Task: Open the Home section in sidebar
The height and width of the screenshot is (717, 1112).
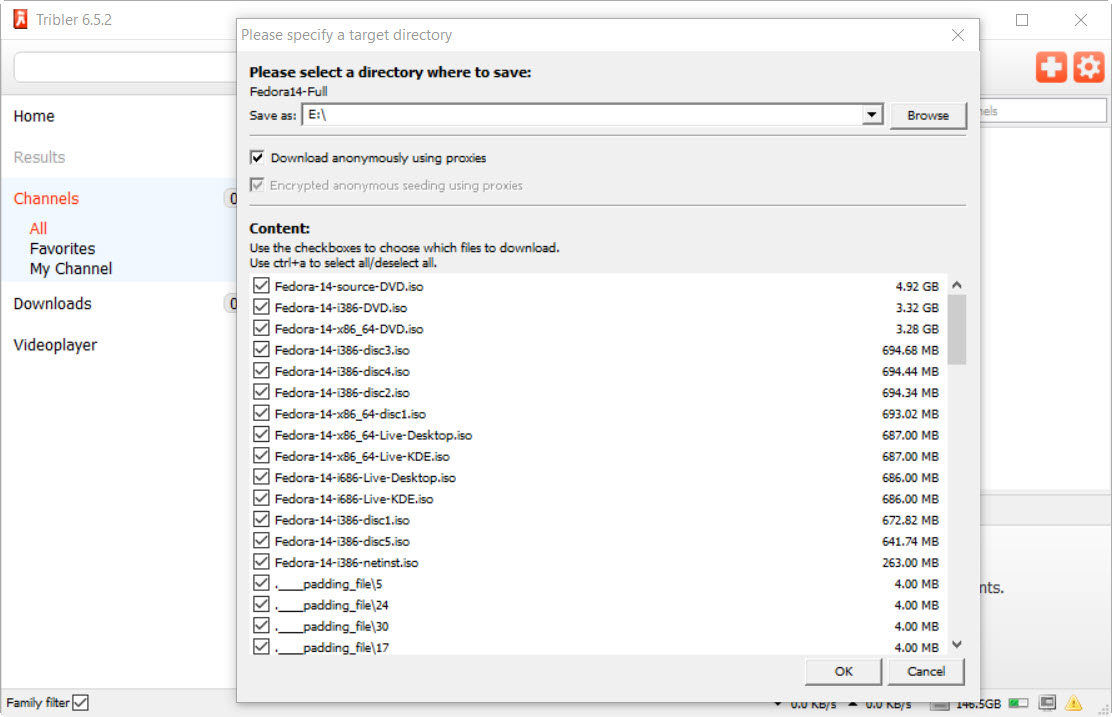Action: pos(34,116)
